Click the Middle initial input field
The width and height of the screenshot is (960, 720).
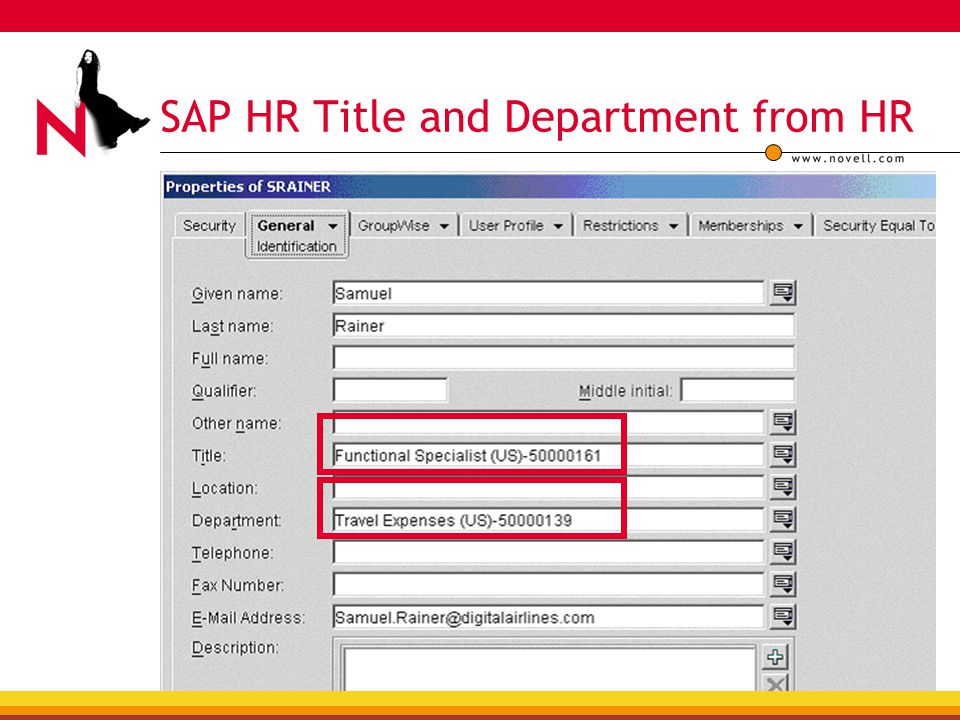(x=738, y=390)
